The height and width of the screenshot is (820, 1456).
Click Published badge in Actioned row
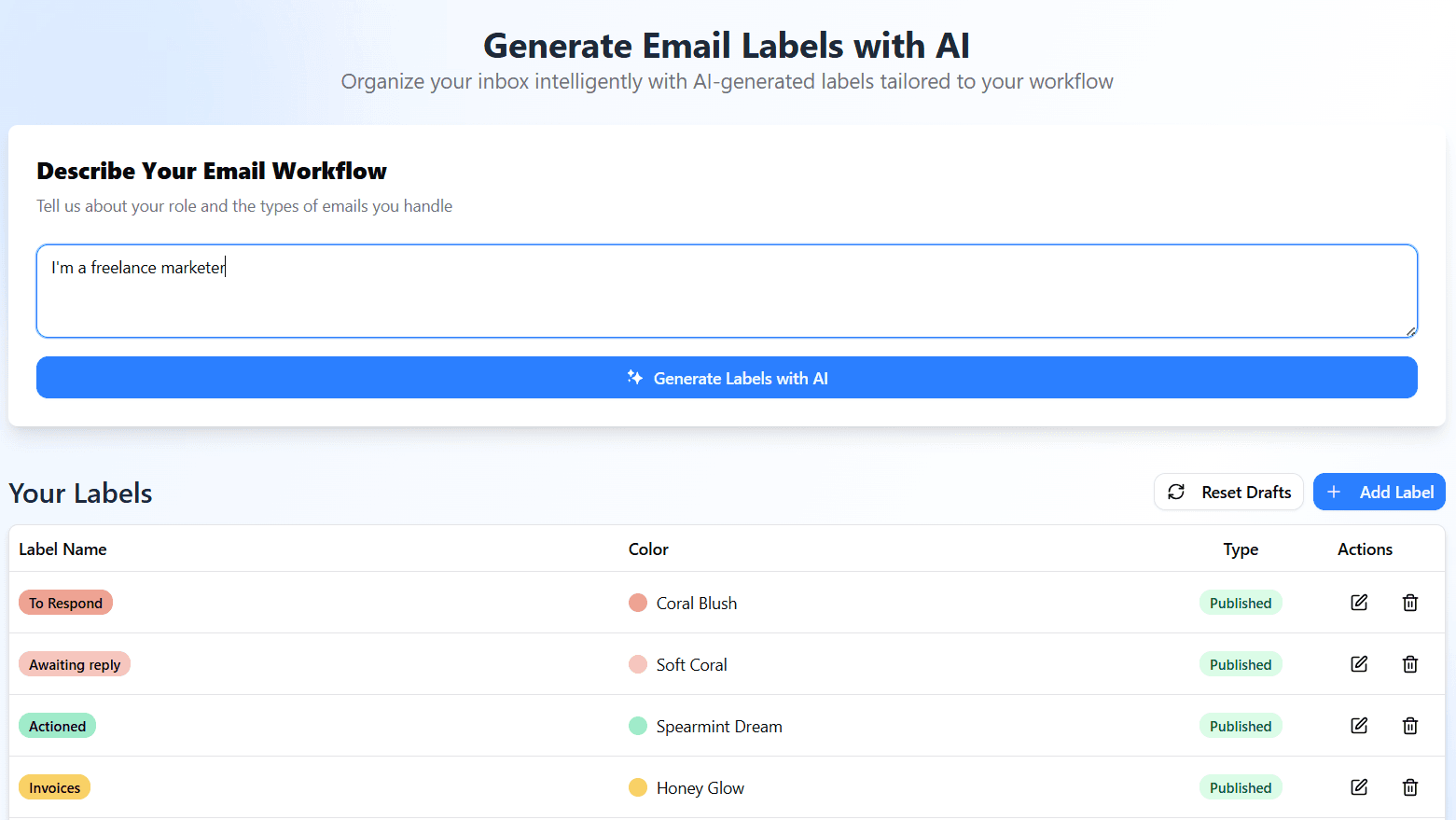point(1241,726)
